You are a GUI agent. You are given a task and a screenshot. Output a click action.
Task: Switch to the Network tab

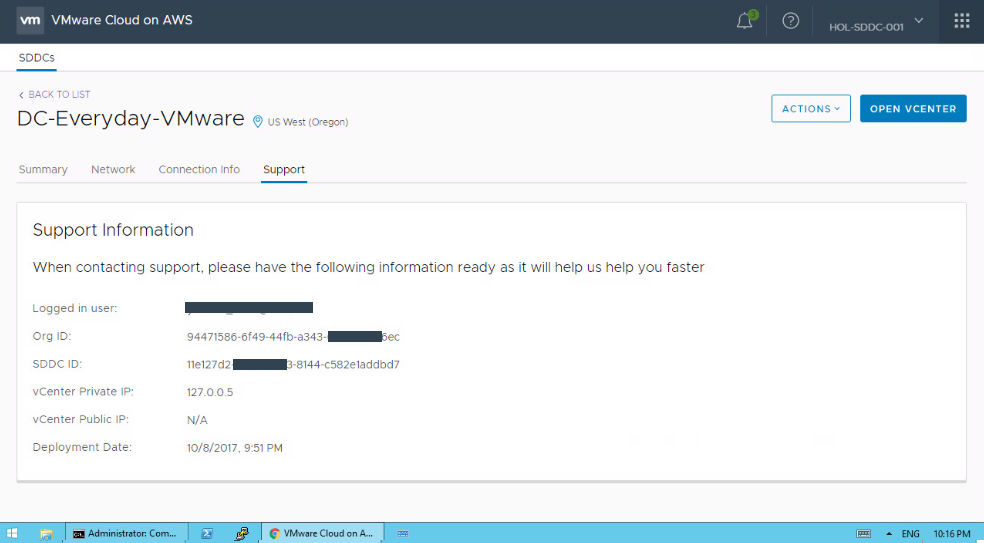click(113, 169)
